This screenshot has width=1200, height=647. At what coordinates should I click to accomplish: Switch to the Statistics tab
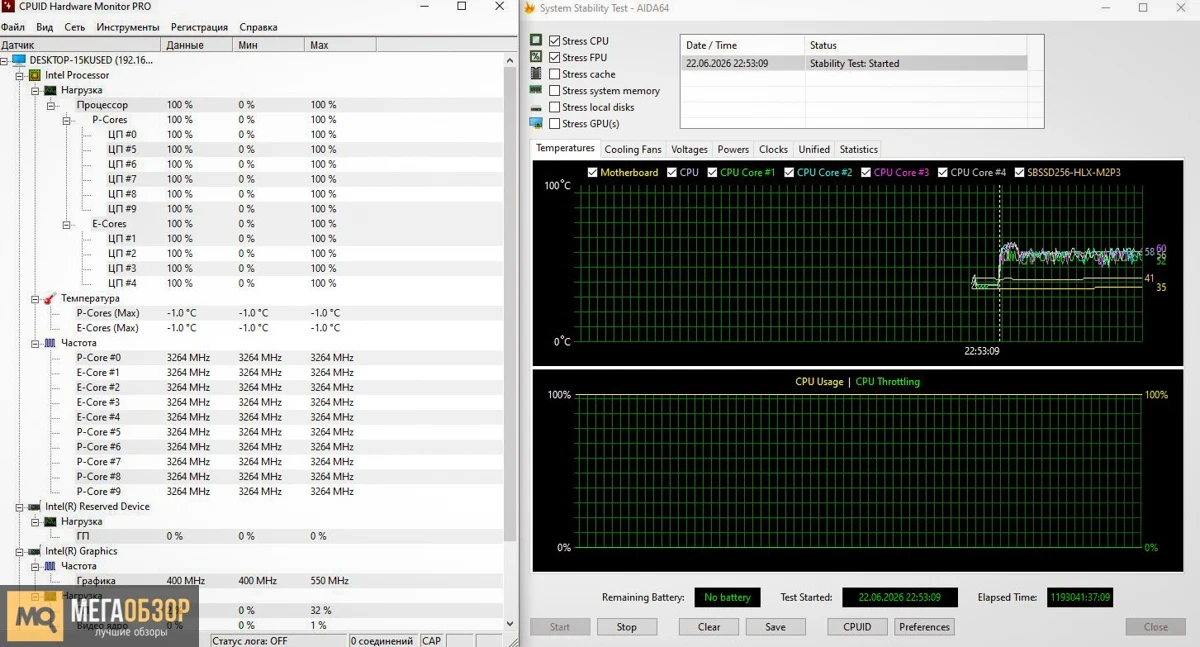(x=859, y=149)
